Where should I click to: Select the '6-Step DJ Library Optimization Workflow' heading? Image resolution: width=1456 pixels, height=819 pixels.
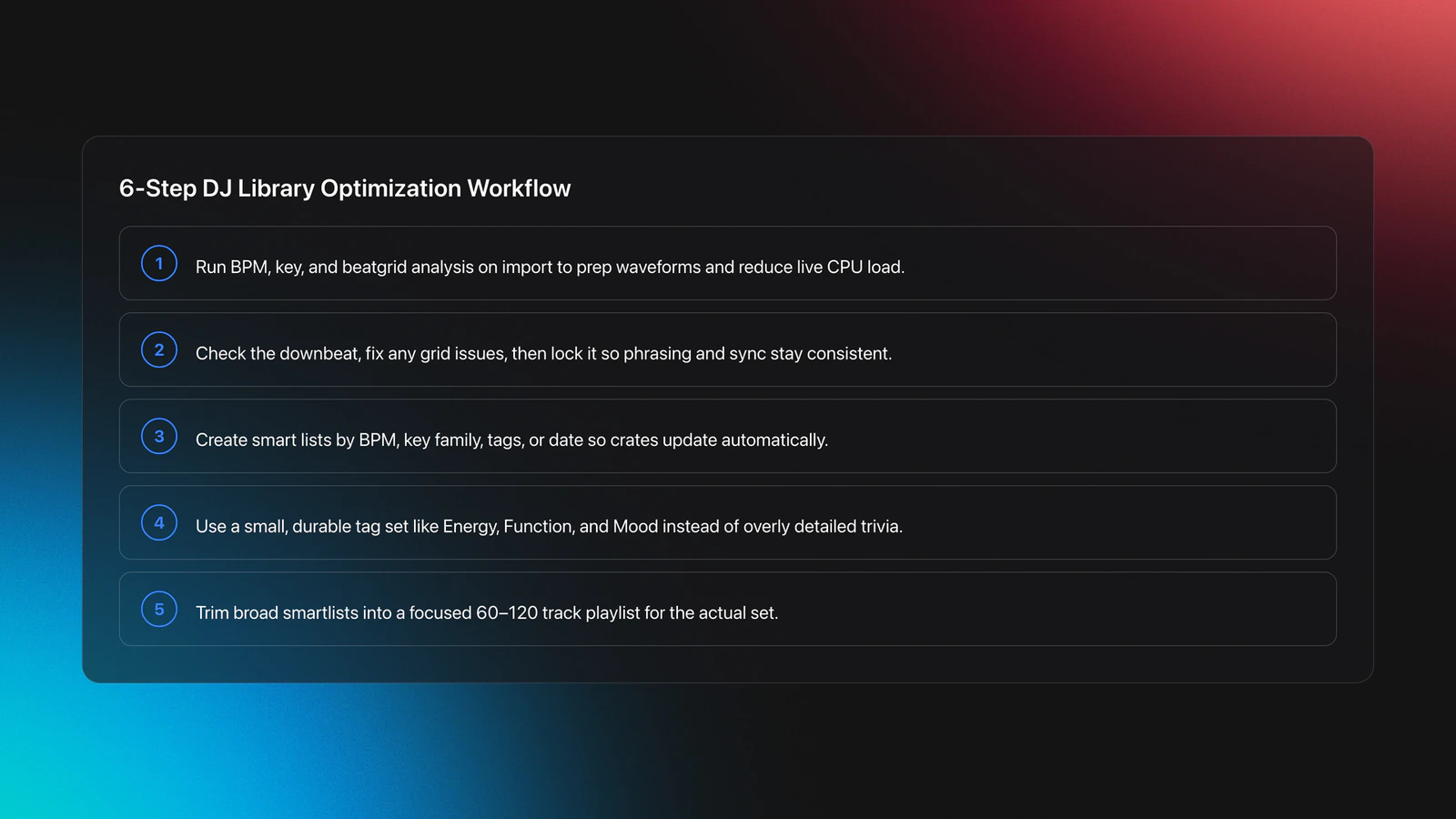[345, 188]
